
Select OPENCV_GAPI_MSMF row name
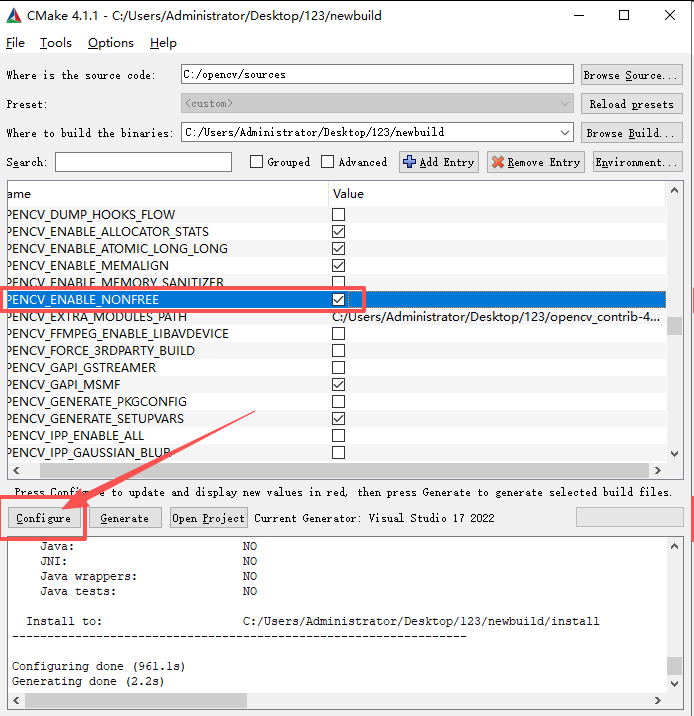[64, 384]
